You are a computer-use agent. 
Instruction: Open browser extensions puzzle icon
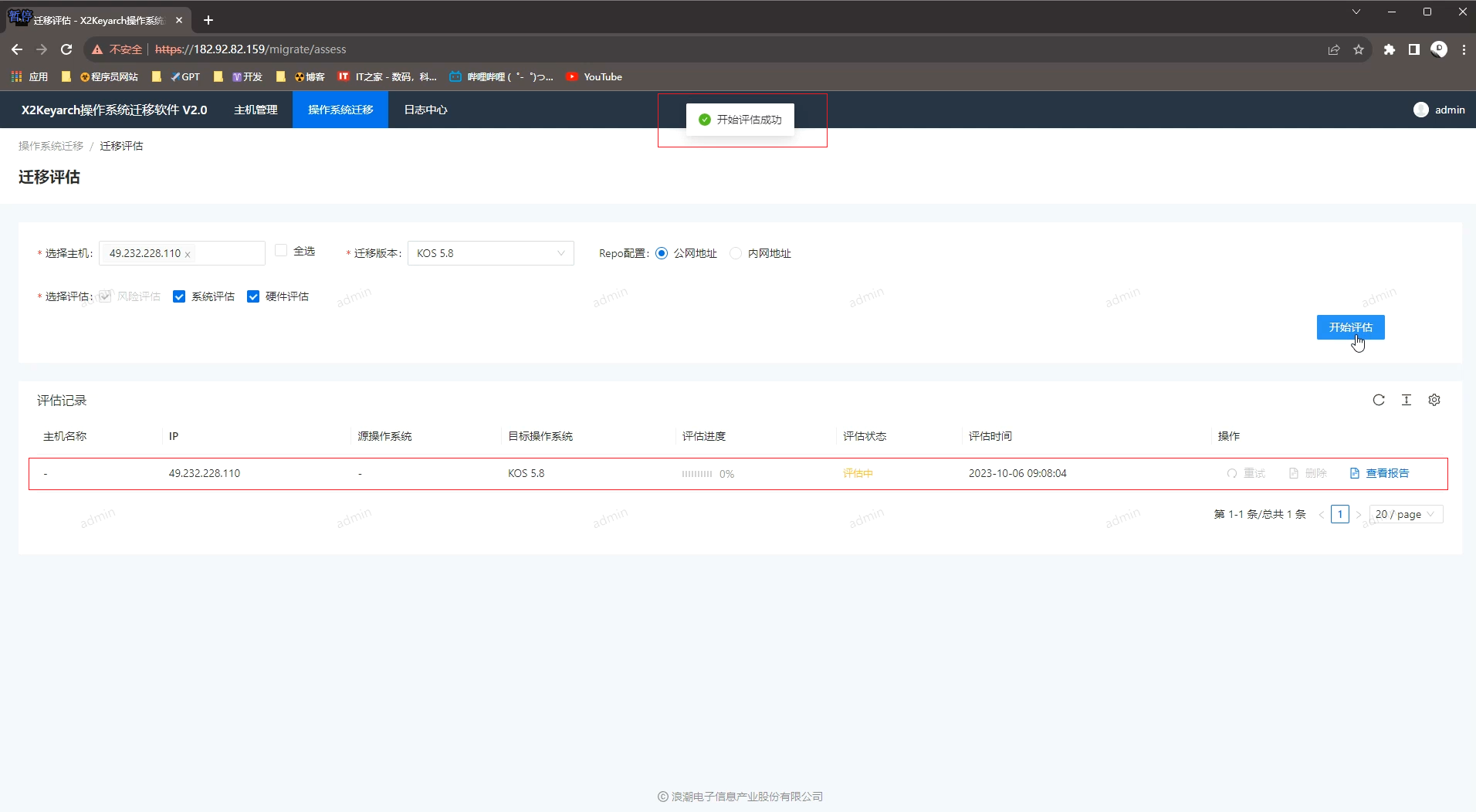pos(1390,49)
